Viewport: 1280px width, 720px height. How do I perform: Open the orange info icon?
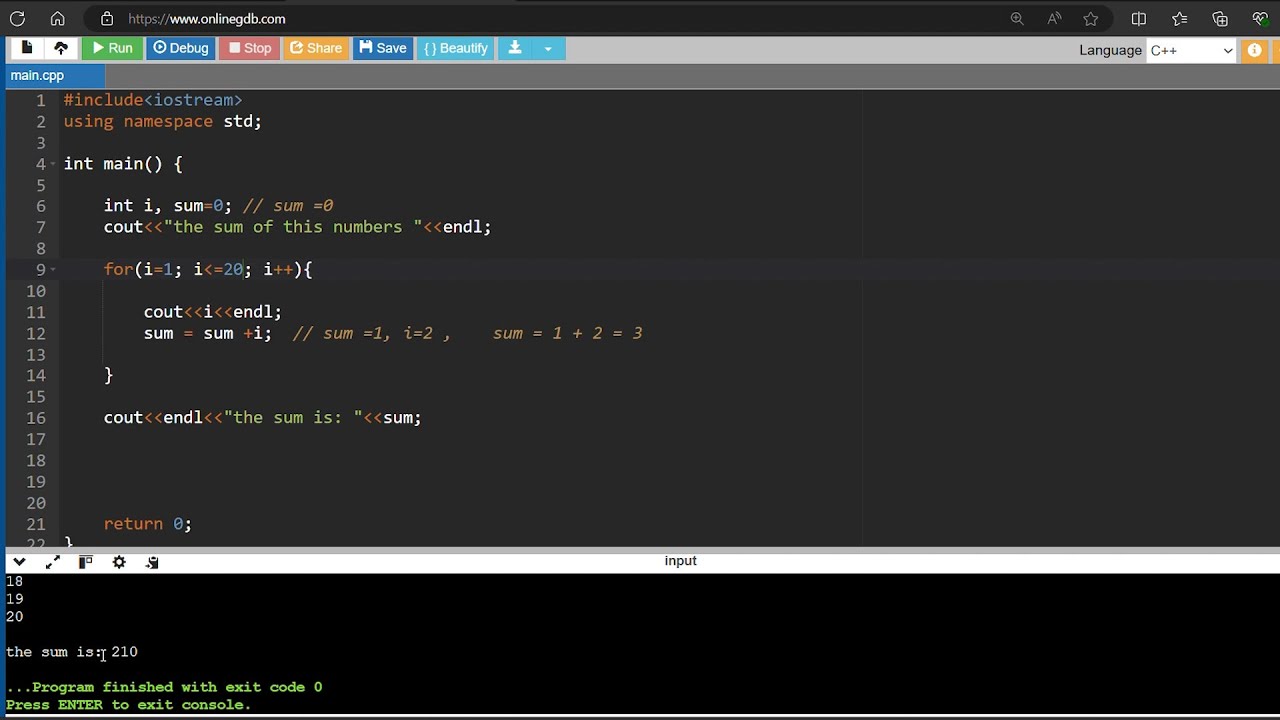coord(1254,50)
